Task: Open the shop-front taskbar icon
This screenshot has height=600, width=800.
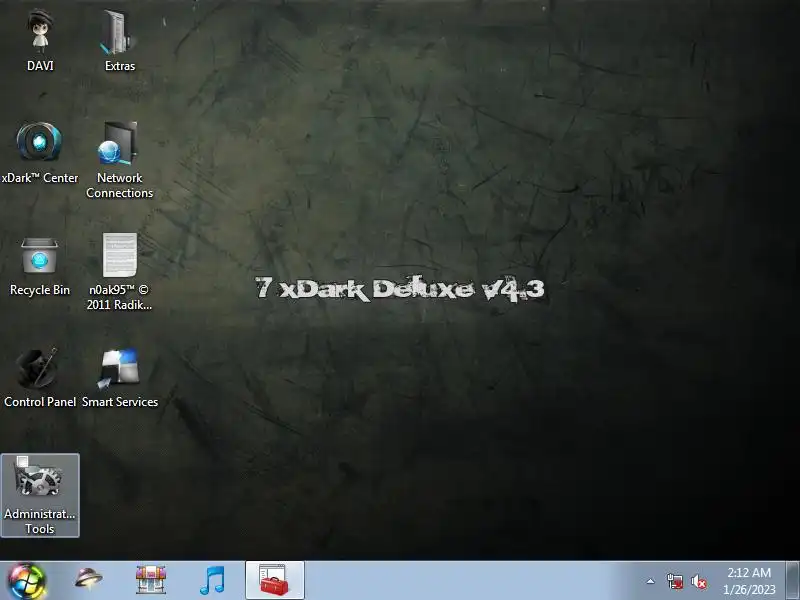Action: [151, 580]
